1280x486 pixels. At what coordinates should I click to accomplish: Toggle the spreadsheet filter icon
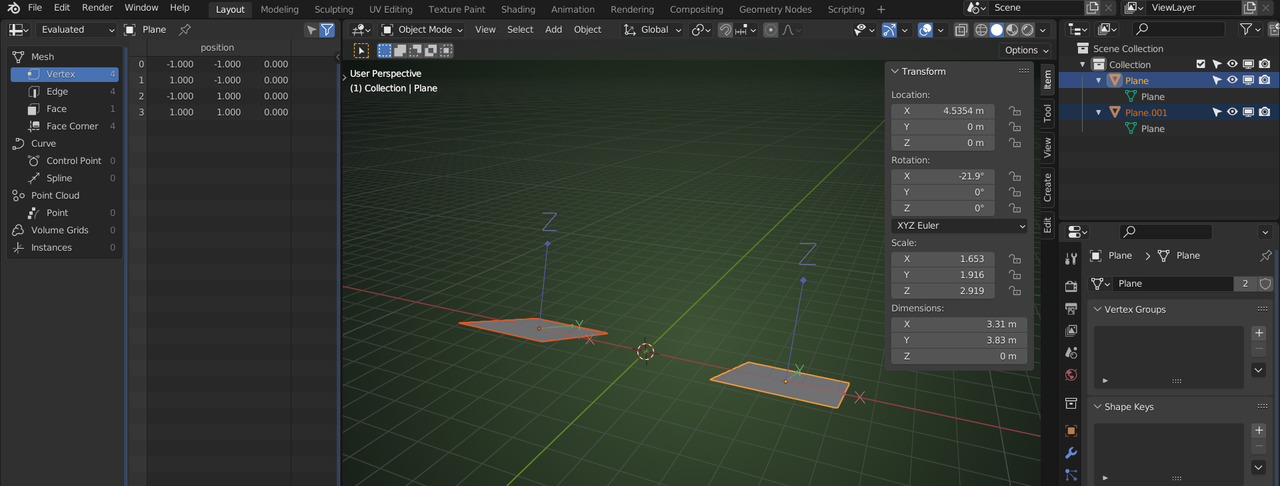[327, 30]
